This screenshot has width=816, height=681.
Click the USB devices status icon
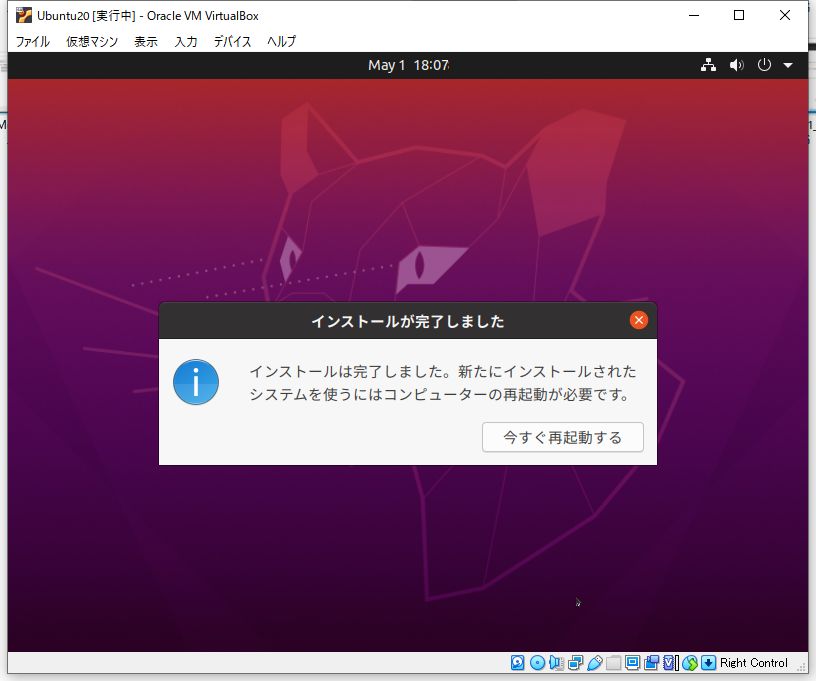594,662
